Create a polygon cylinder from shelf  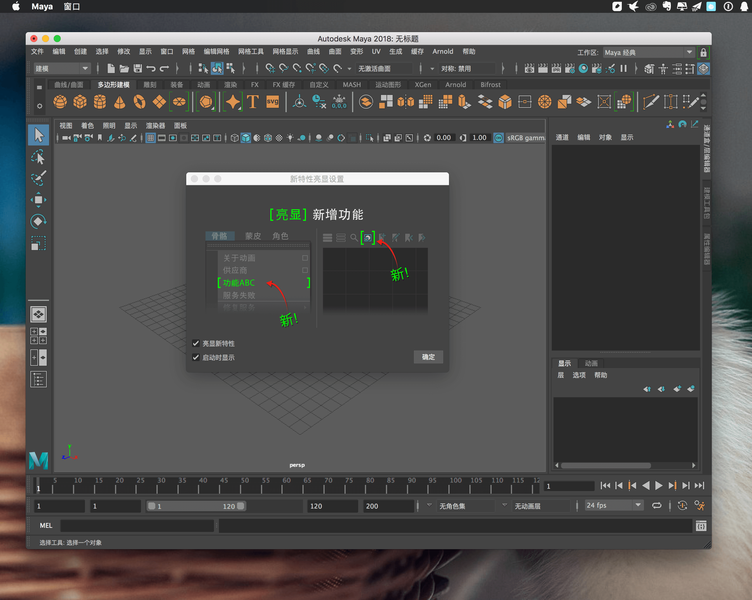(100, 102)
